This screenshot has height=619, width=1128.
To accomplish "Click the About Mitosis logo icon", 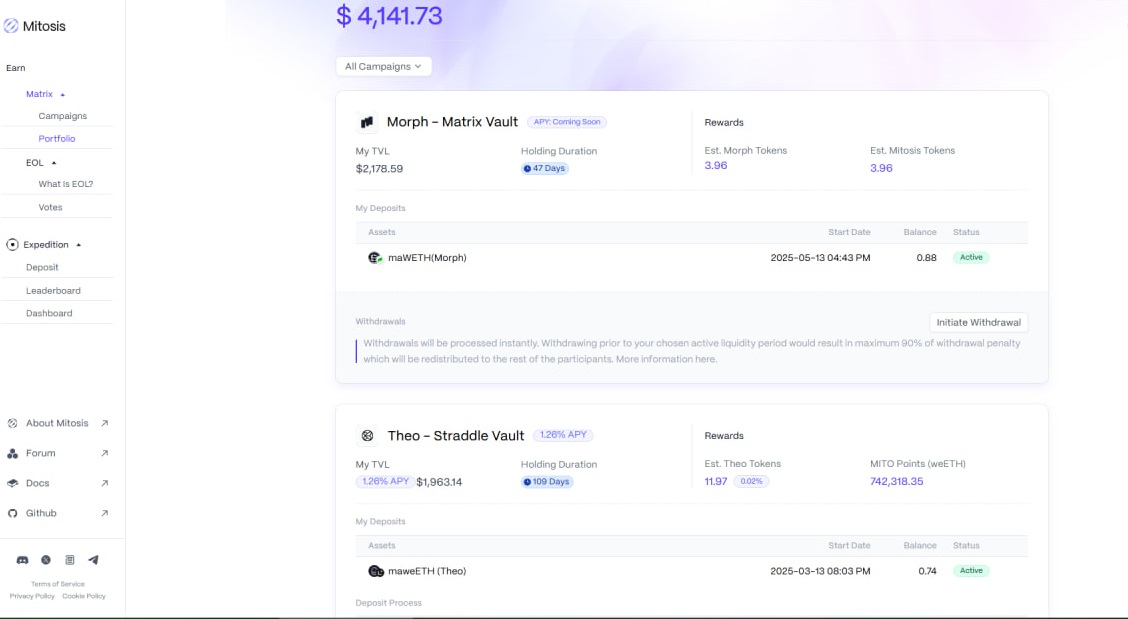I will 12,423.
